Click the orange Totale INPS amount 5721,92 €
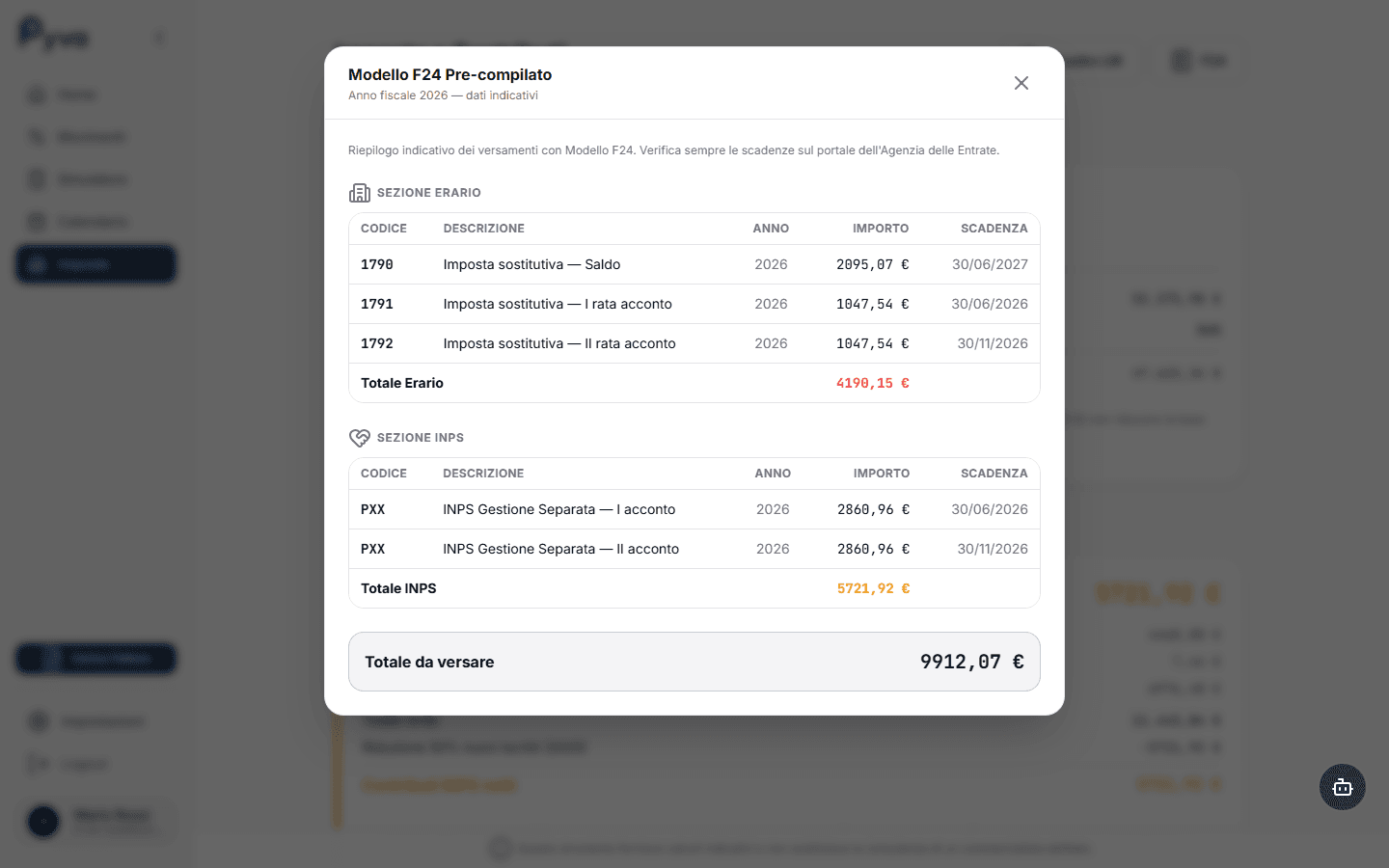The image size is (1389, 868). click(873, 588)
